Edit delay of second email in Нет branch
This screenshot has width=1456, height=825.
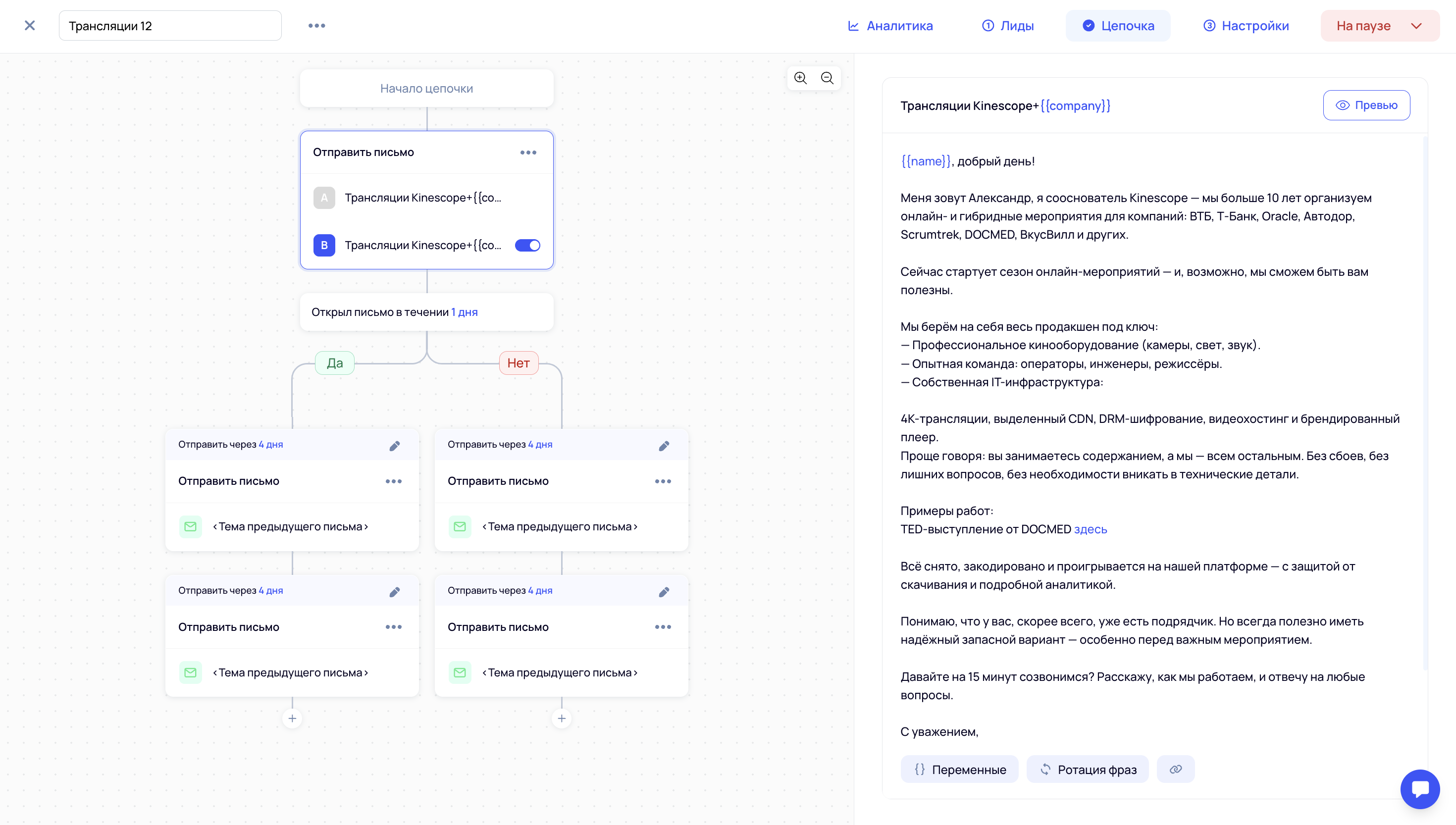tap(664, 592)
